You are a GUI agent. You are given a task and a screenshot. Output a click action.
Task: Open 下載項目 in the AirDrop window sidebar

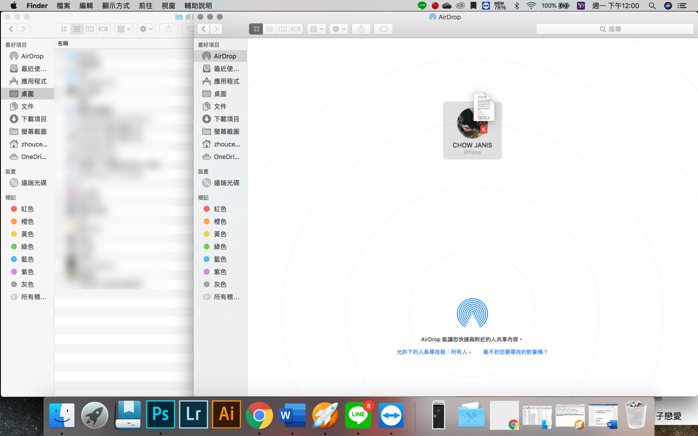(226, 119)
